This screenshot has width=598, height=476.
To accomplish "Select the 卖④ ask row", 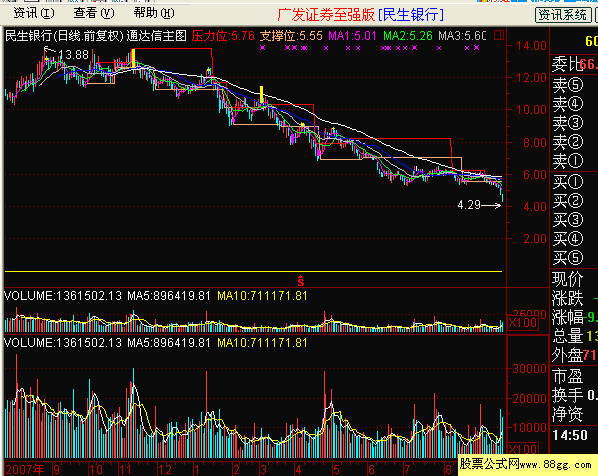I will tap(574, 104).
